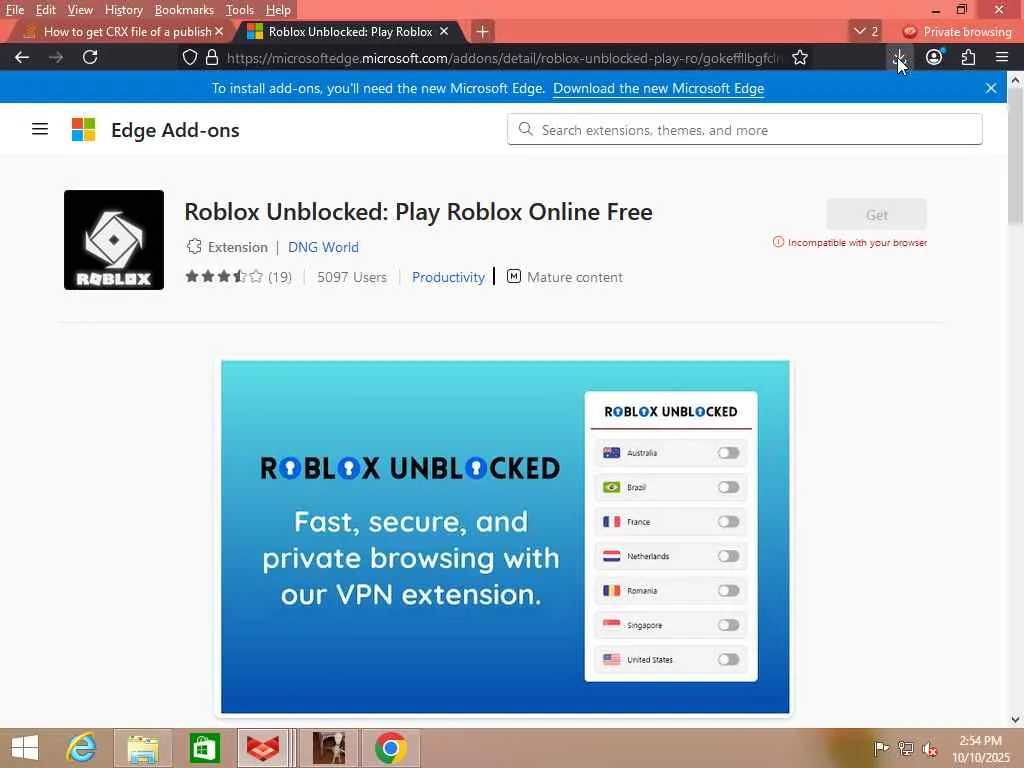1024x768 pixels.
Task: Open the Downloads panel icon
Action: click(899, 57)
